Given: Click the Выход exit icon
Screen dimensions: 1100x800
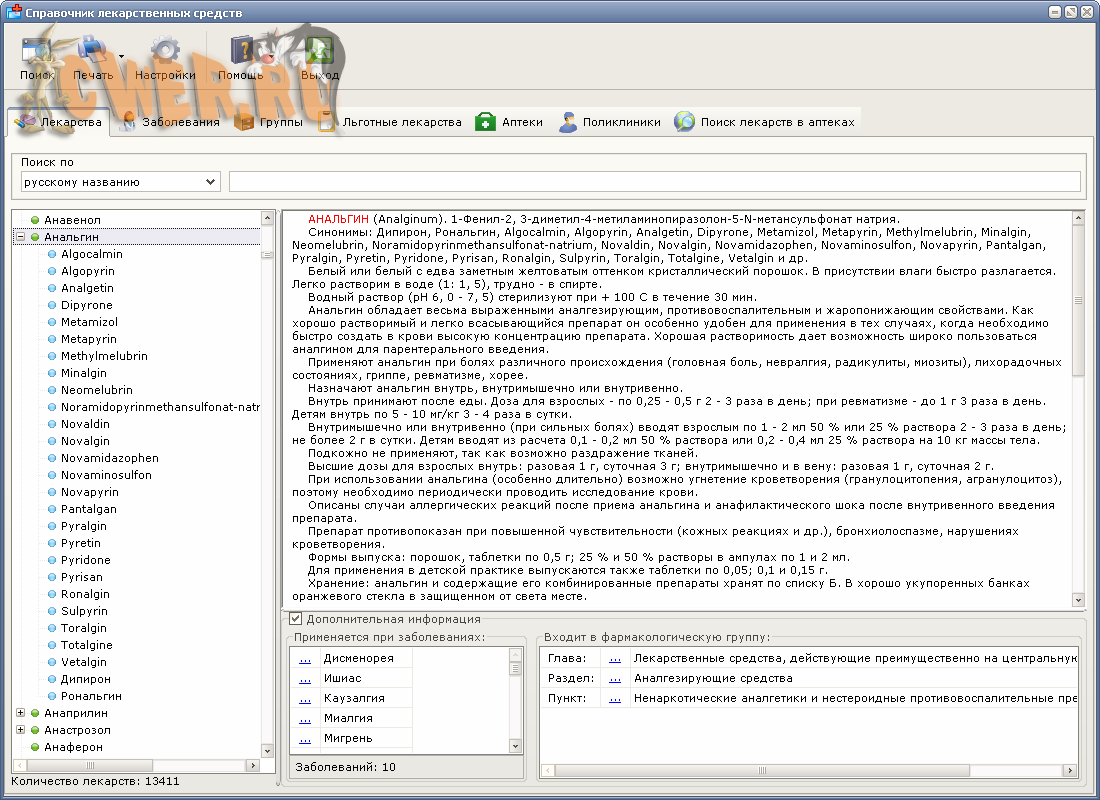Looking at the screenshot, I should tap(319, 52).
